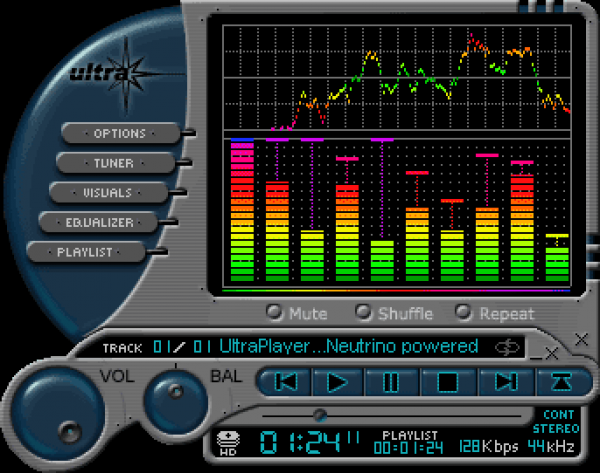
Task: Pause playback
Action: [x=391, y=382]
